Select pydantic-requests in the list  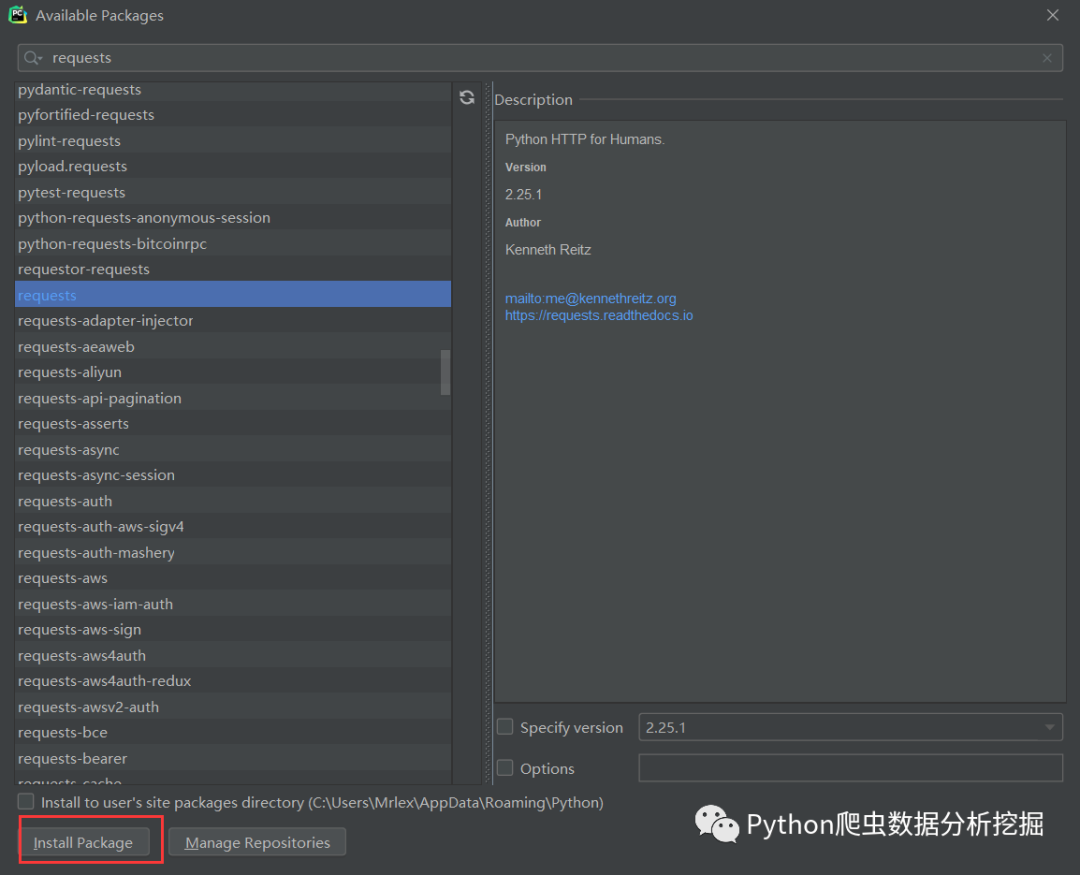(233, 90)
